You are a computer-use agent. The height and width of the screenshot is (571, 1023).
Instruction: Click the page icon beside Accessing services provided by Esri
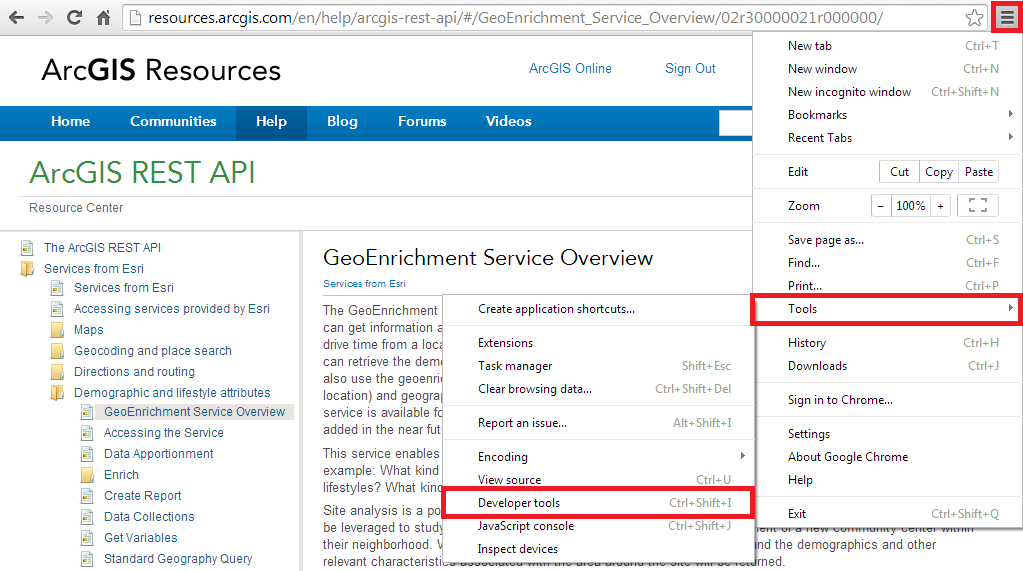click(x=57, y=309)
